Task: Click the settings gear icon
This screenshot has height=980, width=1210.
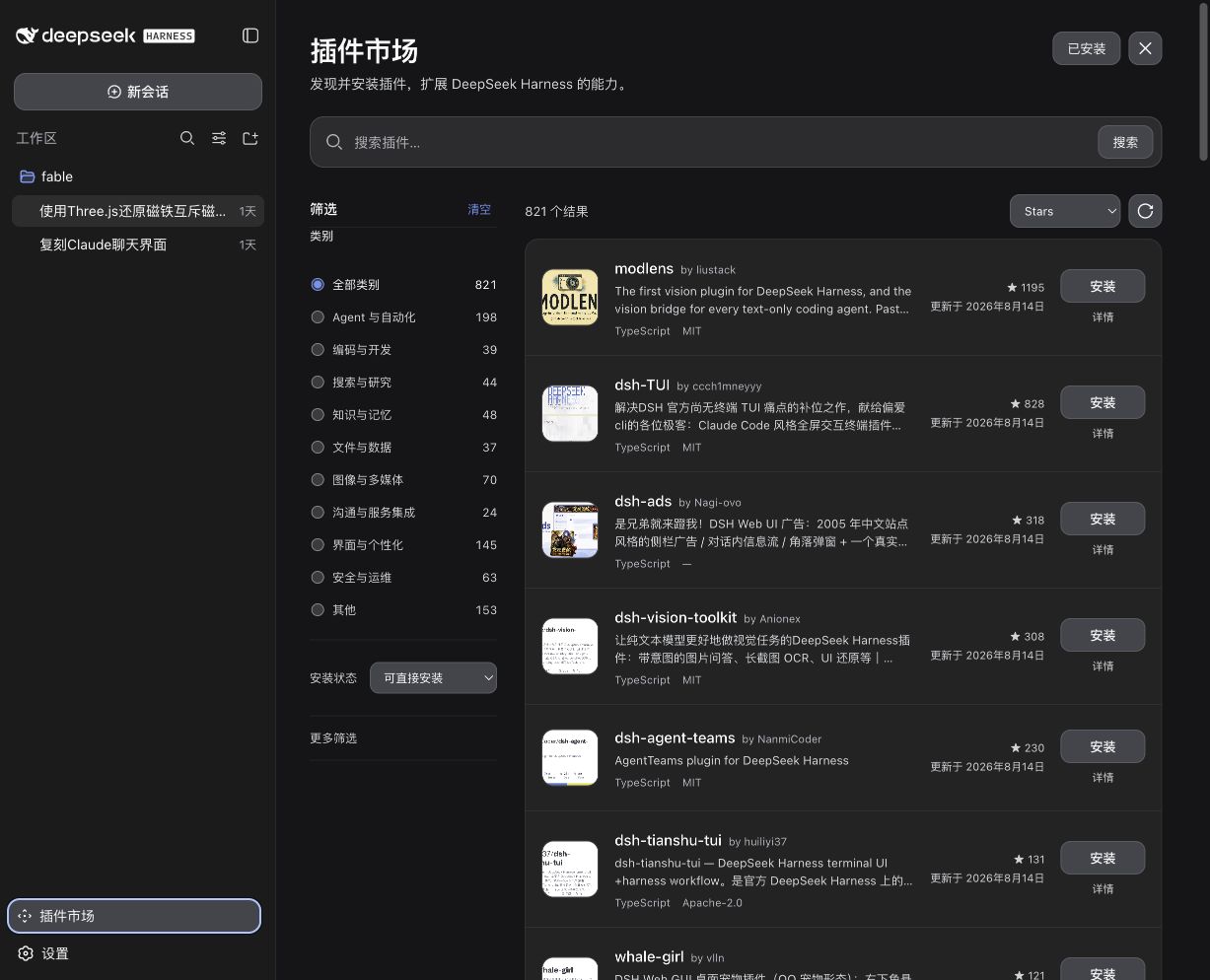Action: pyautogui.click(x=26, y=953)
